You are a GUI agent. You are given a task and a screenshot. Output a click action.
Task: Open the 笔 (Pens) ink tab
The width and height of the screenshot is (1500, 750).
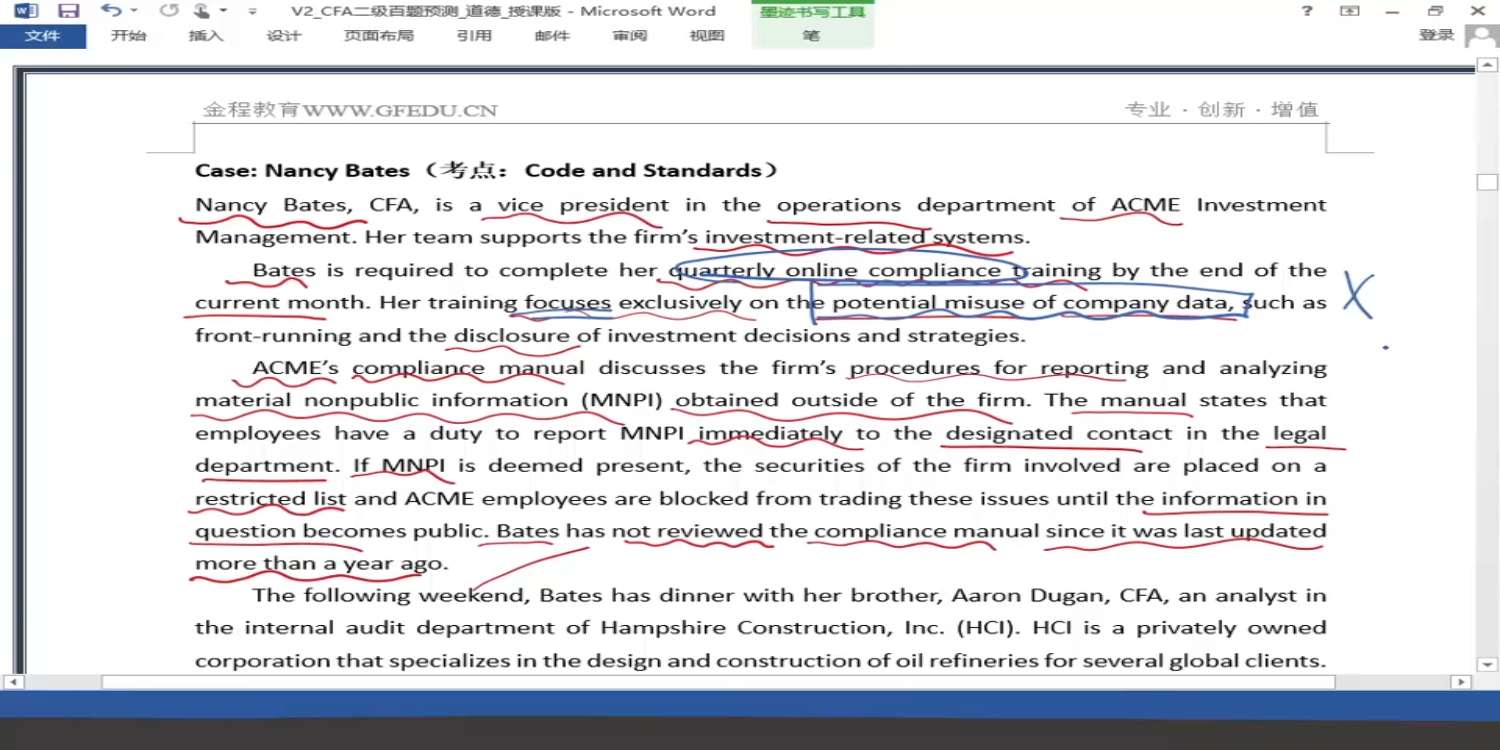811,36
